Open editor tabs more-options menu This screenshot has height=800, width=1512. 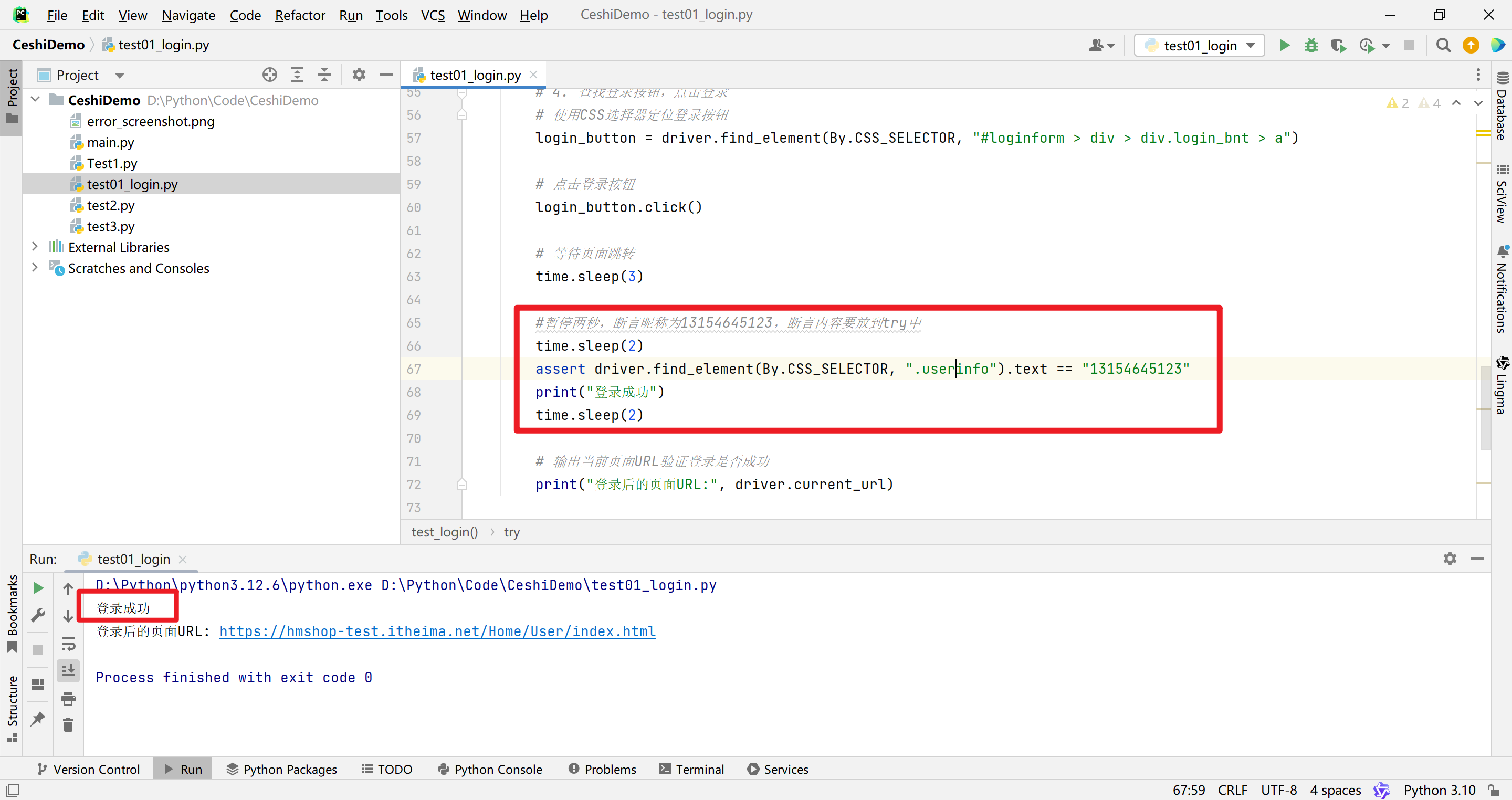(x=1478, y=75)
